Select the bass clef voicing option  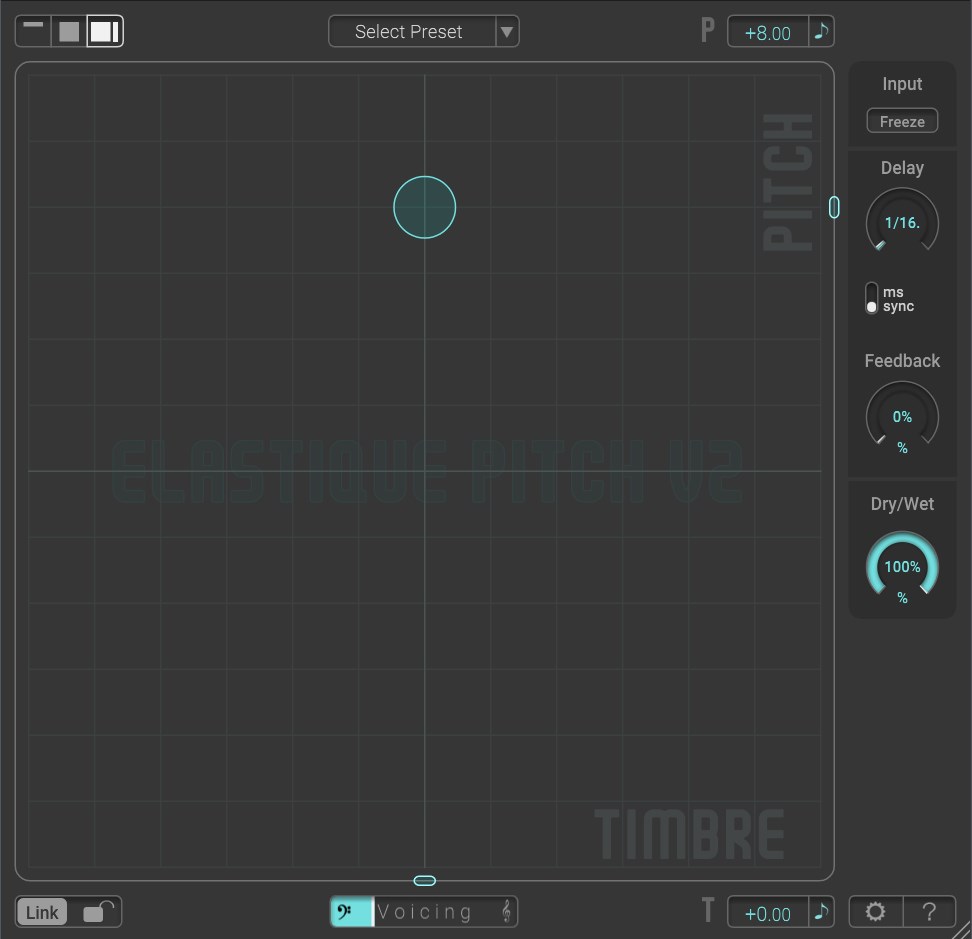(351, 912)
